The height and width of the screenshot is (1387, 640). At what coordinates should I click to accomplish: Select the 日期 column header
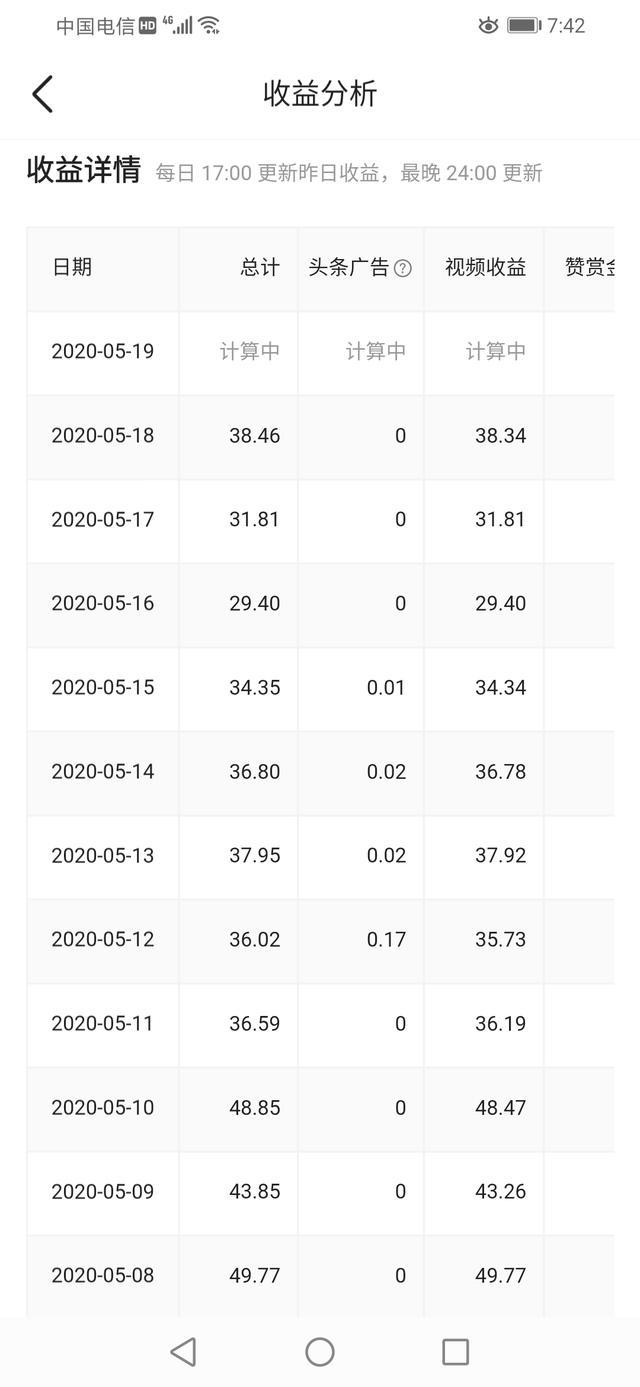pos(72,267)
